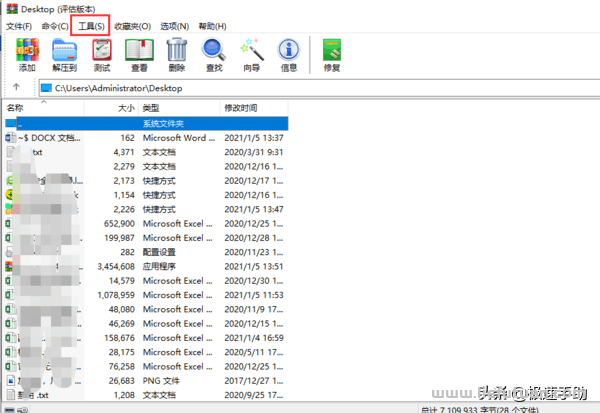The height and width of the screenshot is (413, 600).
Task: Click the application icon in 3,454,608 row
Action: [x=9, y=266]
